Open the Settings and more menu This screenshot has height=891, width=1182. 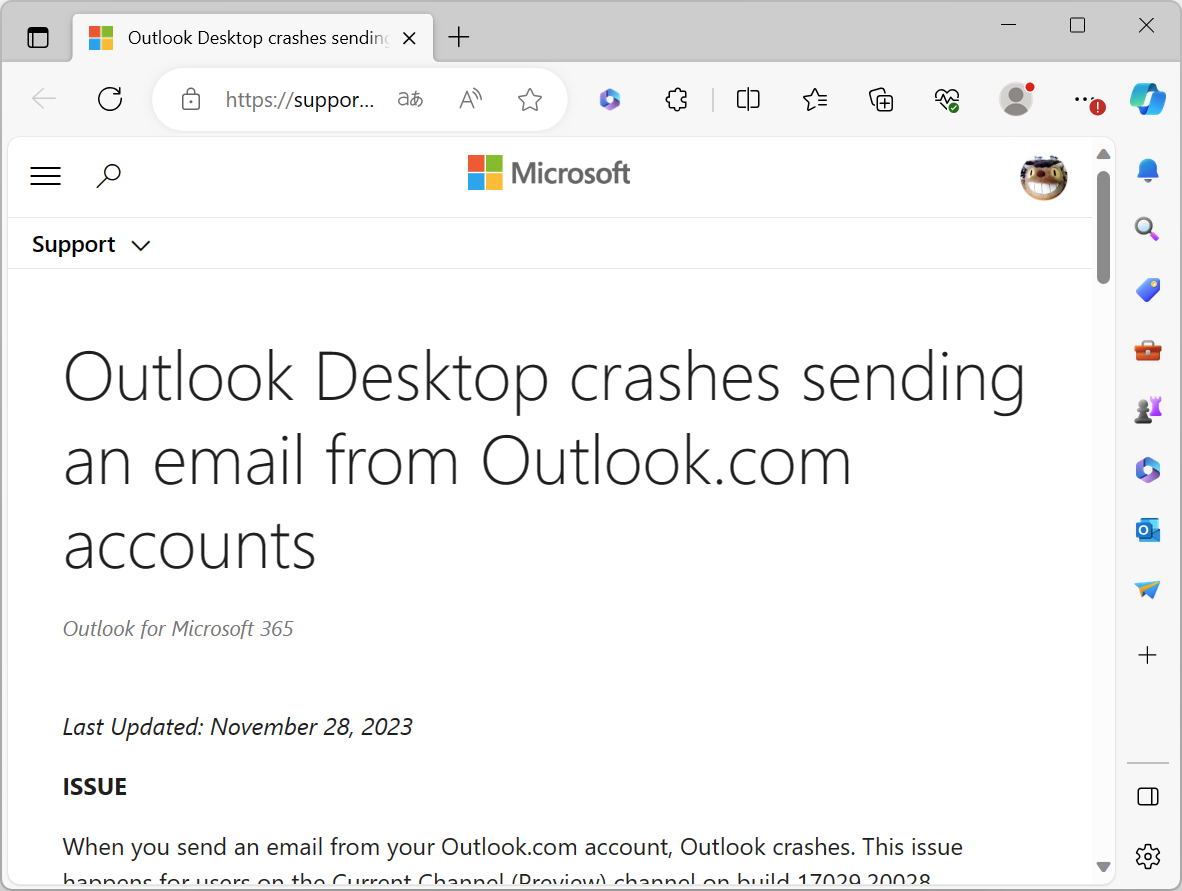pyautogui.click(x=1085, y=99)
